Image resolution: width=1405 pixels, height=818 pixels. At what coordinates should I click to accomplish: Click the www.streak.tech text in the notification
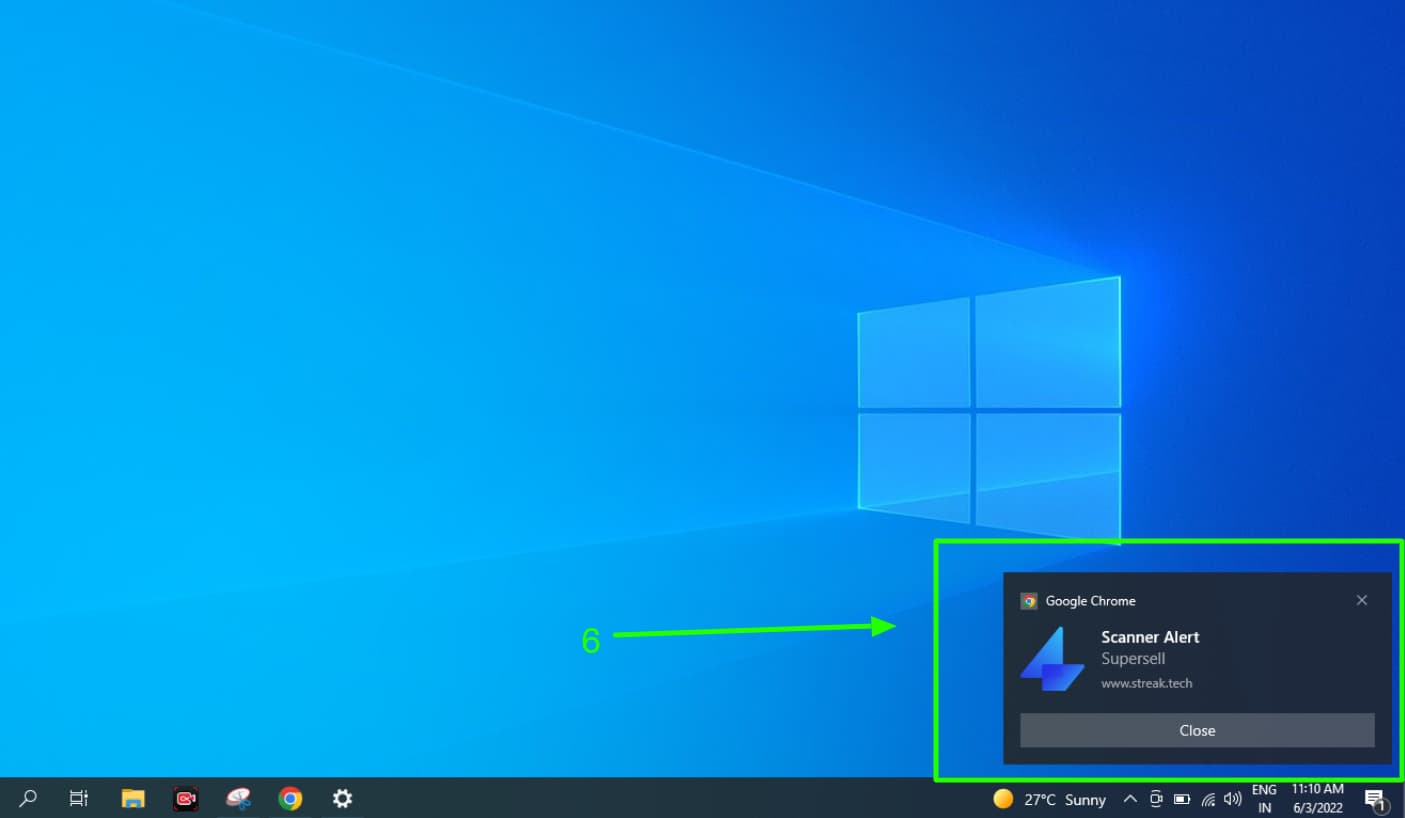coord(1146,684)
